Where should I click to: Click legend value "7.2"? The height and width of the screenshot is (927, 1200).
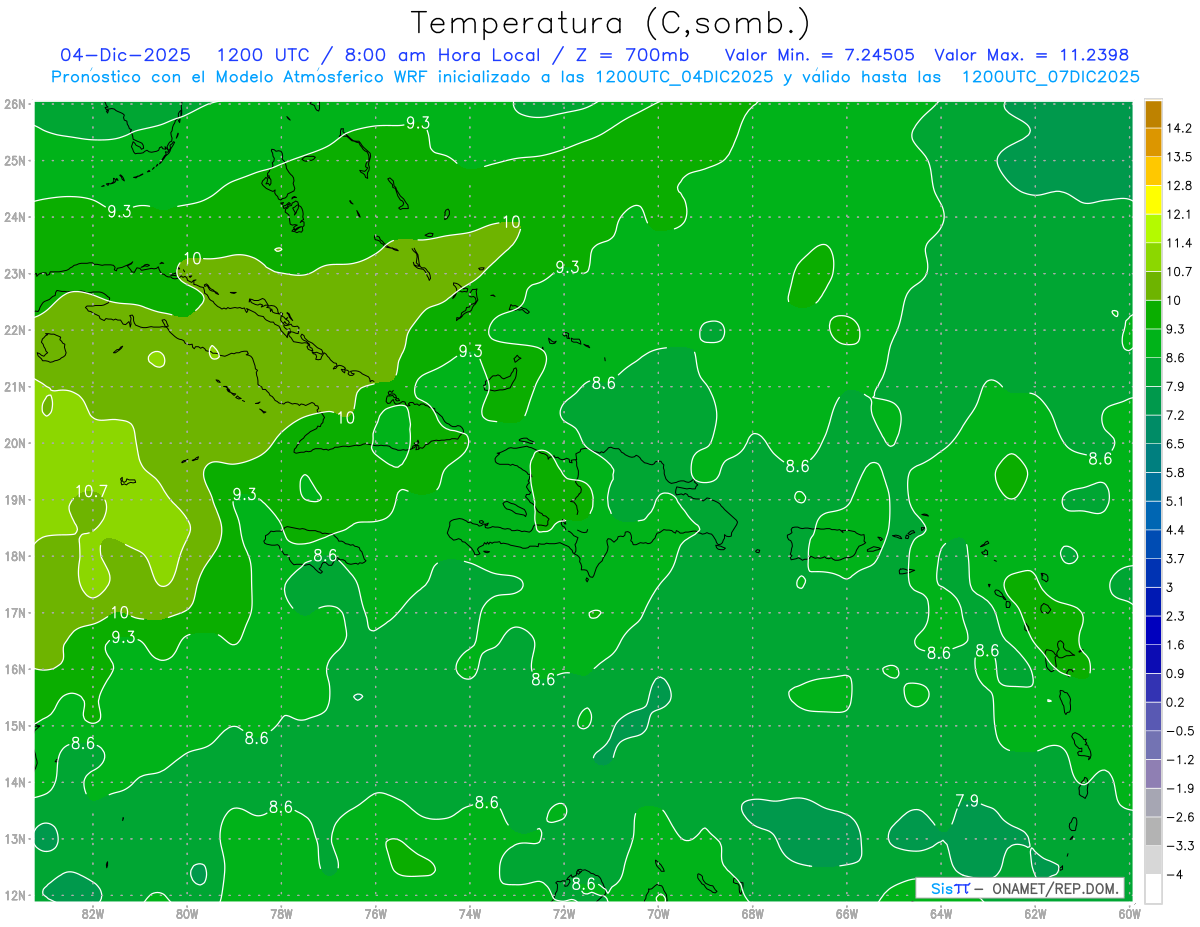point(1176,415)
